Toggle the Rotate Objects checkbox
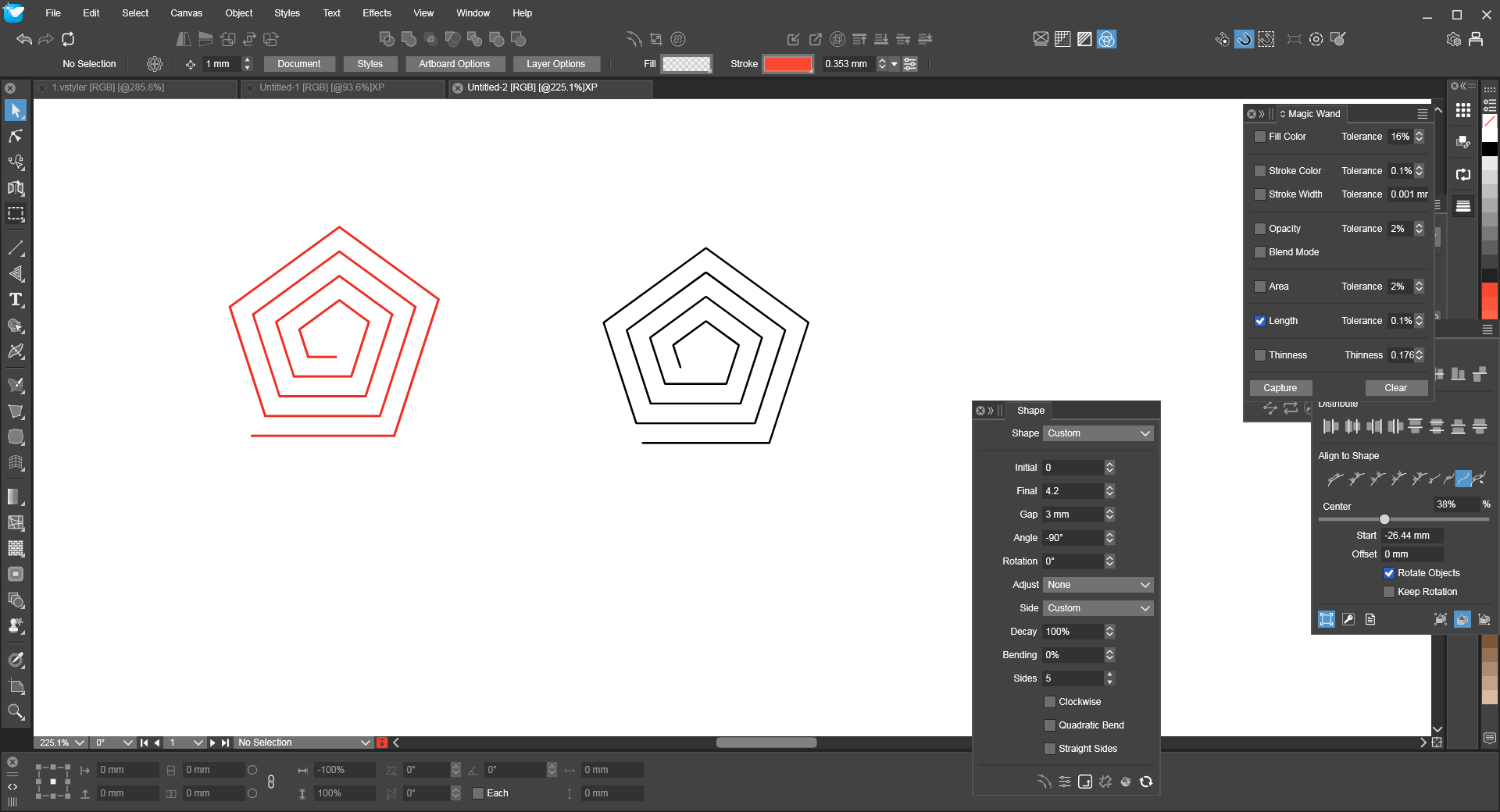The height and width of the screenshot is (812, 1500). click(1389, 573)
